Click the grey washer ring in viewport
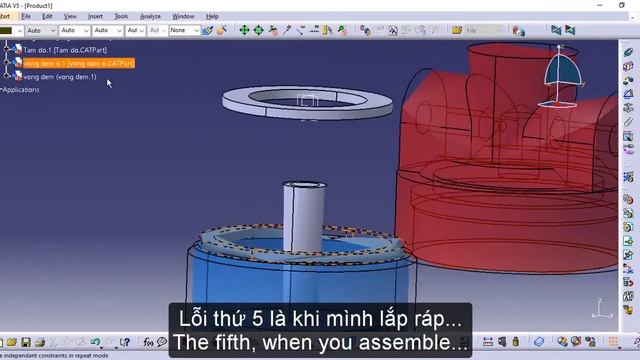Image resolution: width=640 pixels, height=360 pixels. point(307,102)
